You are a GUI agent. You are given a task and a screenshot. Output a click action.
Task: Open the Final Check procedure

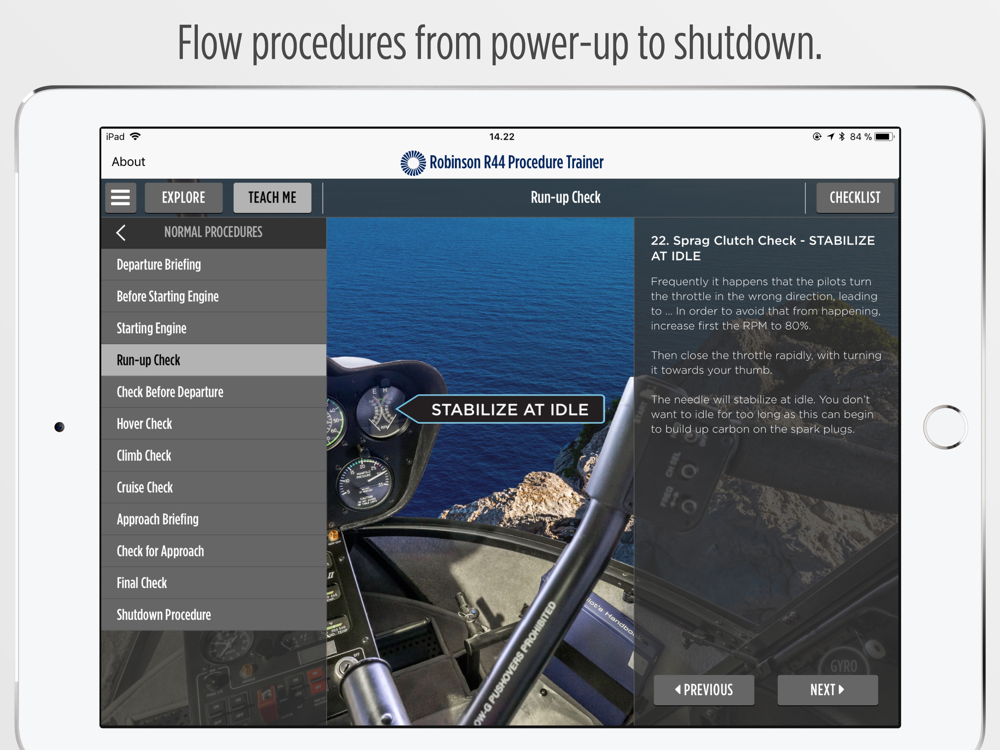214,584
